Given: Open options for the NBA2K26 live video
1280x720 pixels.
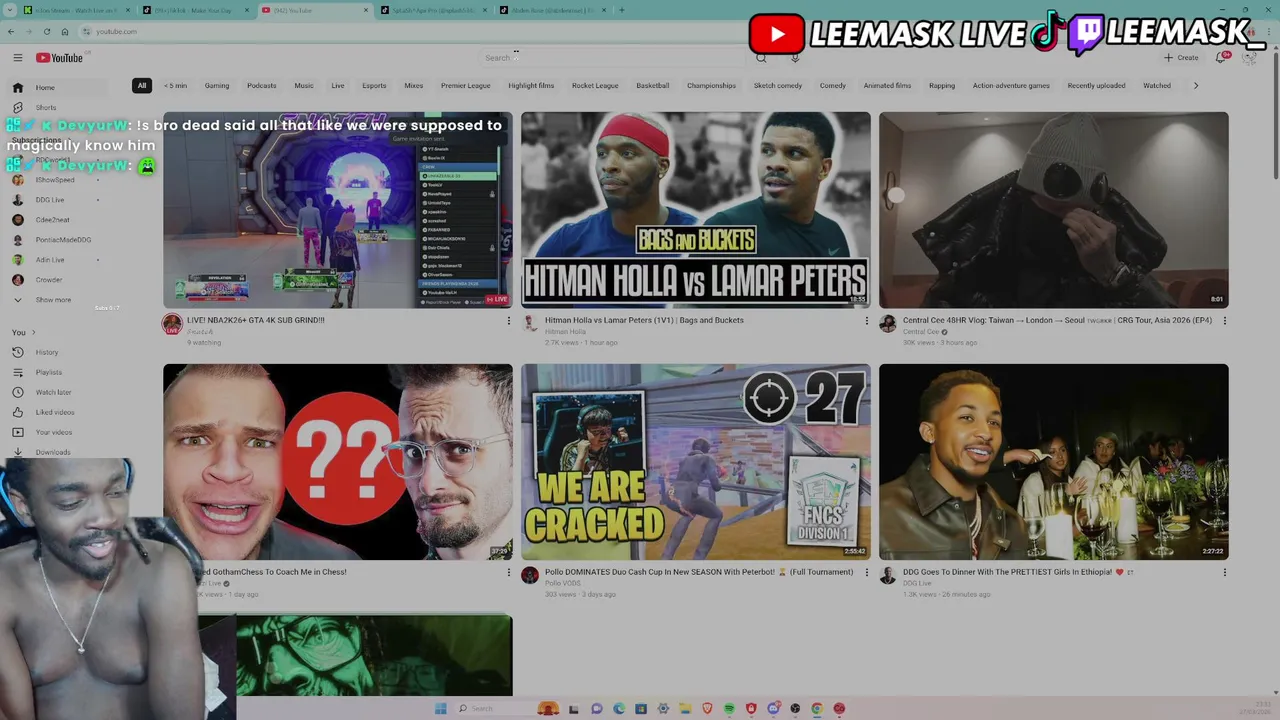Looking at the screenshot, I should [508, 321].
